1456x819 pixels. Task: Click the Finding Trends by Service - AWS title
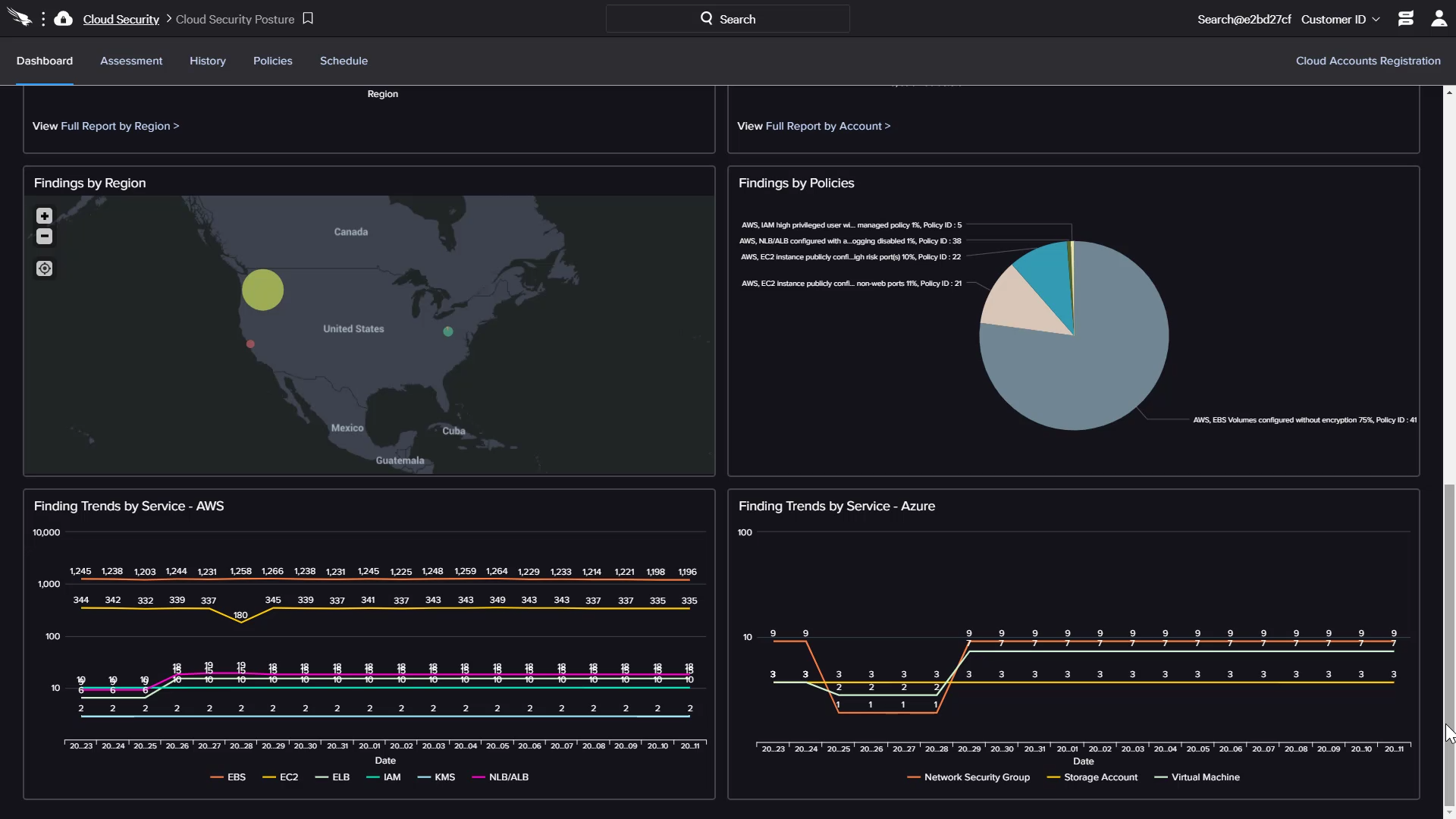click(129, 507)
